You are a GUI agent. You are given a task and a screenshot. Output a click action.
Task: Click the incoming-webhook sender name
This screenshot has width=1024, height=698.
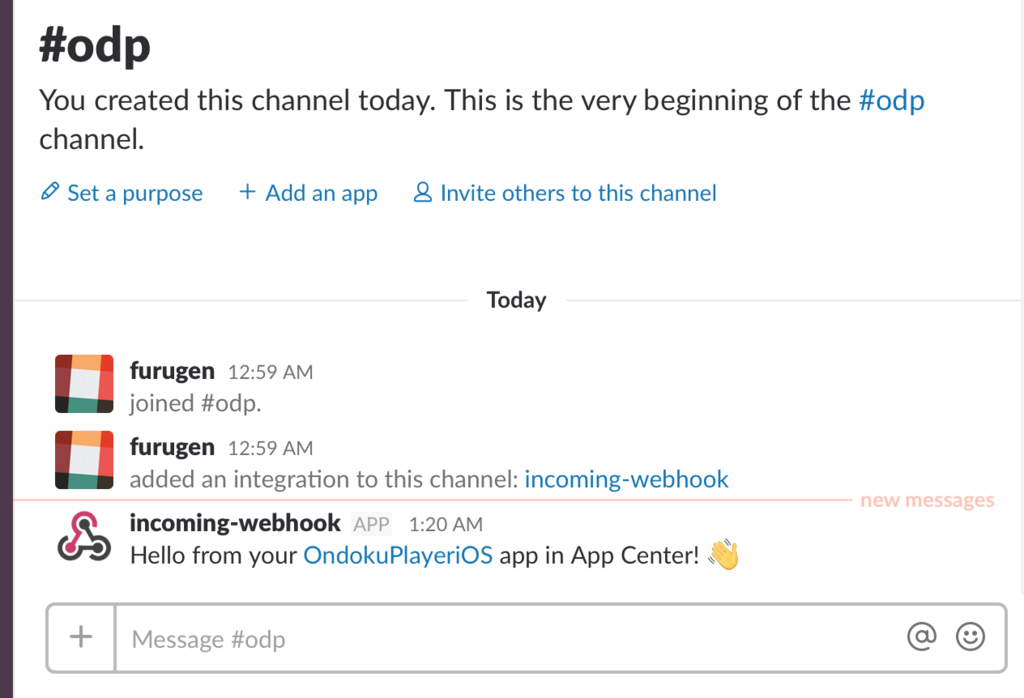(235, 523)
